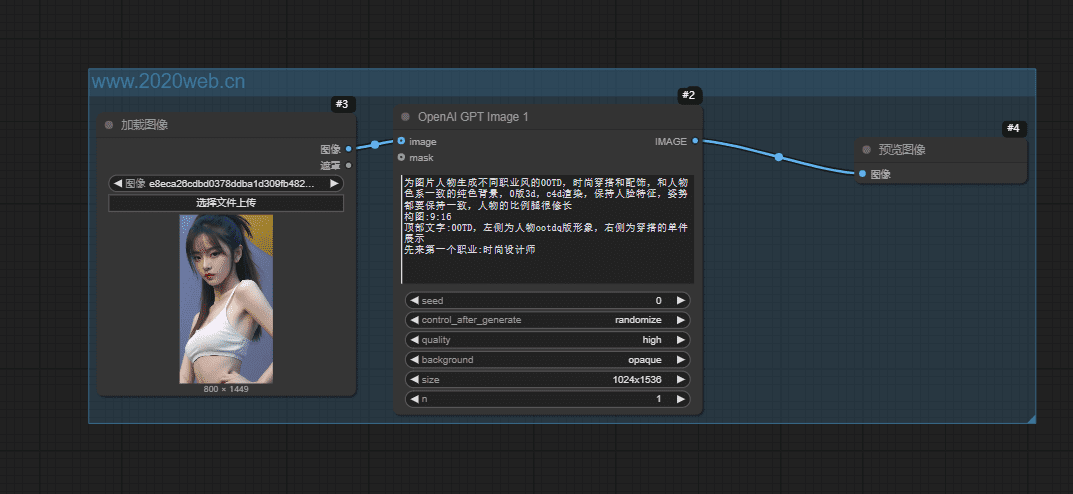Click the www.2020web.cn group title
The width and height of the screenshot is (1073, 494).
pos(168,82)
